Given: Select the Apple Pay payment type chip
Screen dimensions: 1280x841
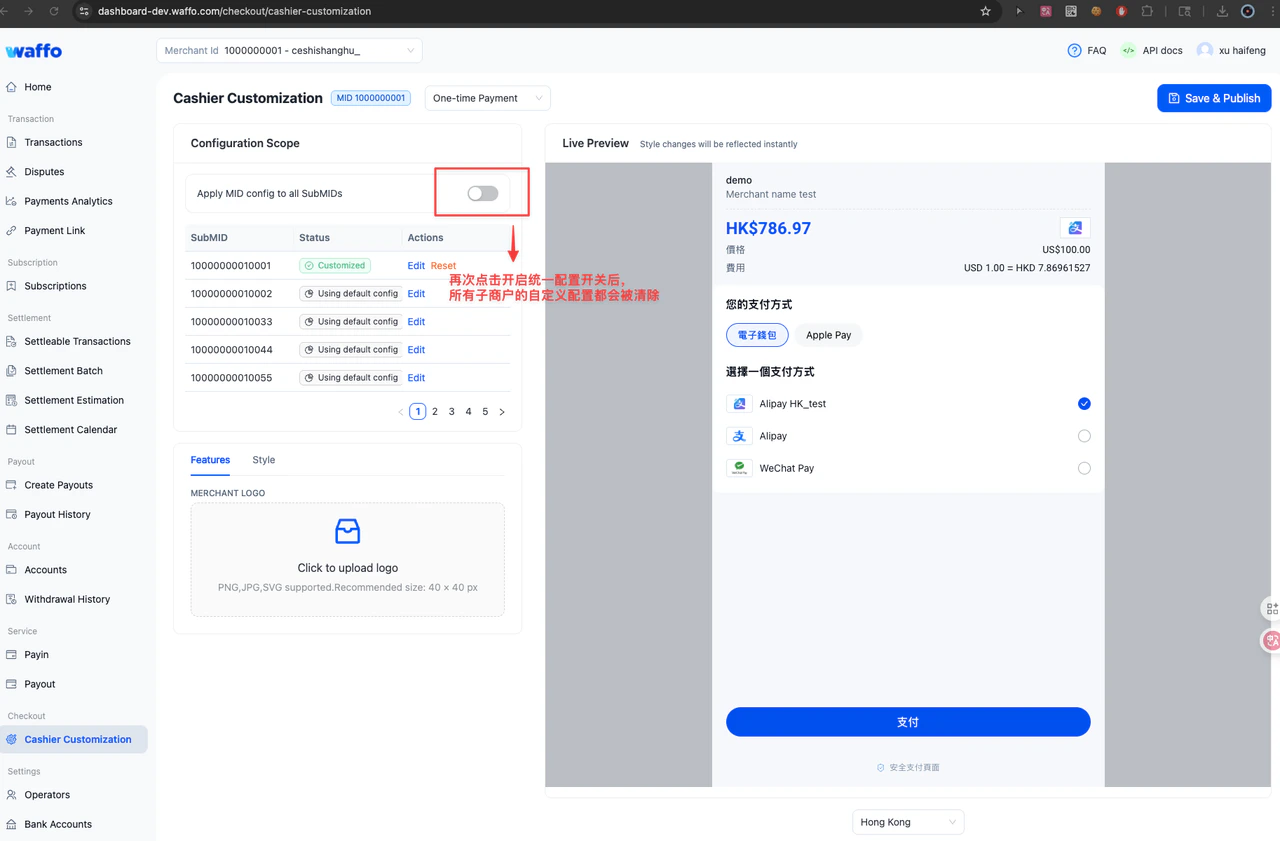Looking at the screenshot, I should [x=828, y=335].
